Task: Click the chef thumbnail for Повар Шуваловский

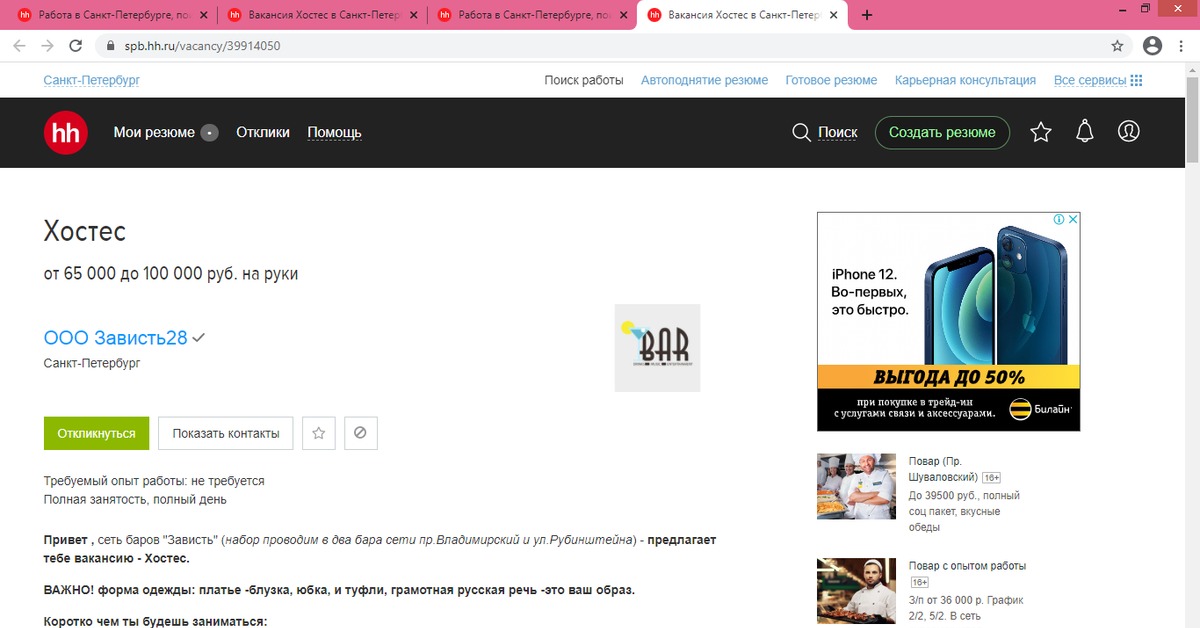Action: (x=856, y=487)
